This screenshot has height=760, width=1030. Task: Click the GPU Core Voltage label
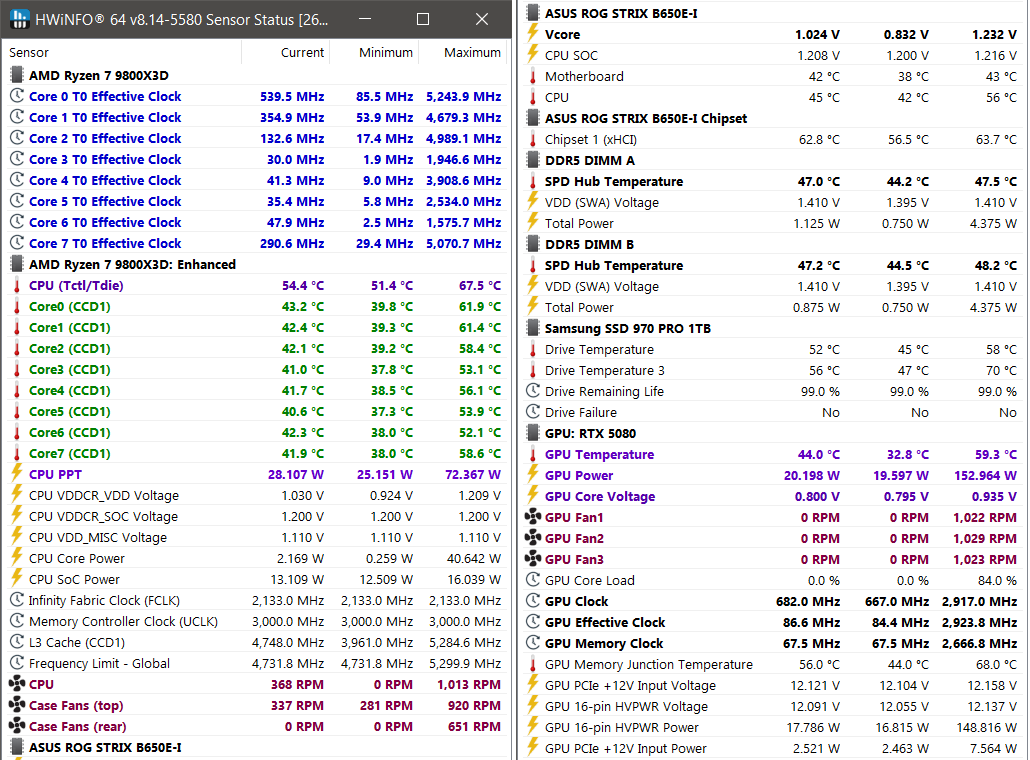[600, 496]
